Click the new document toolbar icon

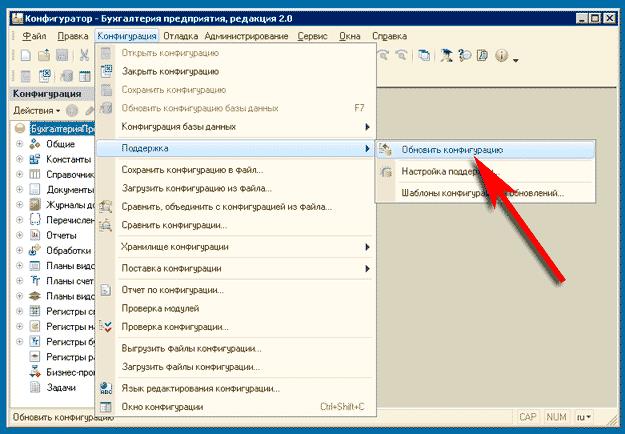pyautogui.click(x=27, y=55)
